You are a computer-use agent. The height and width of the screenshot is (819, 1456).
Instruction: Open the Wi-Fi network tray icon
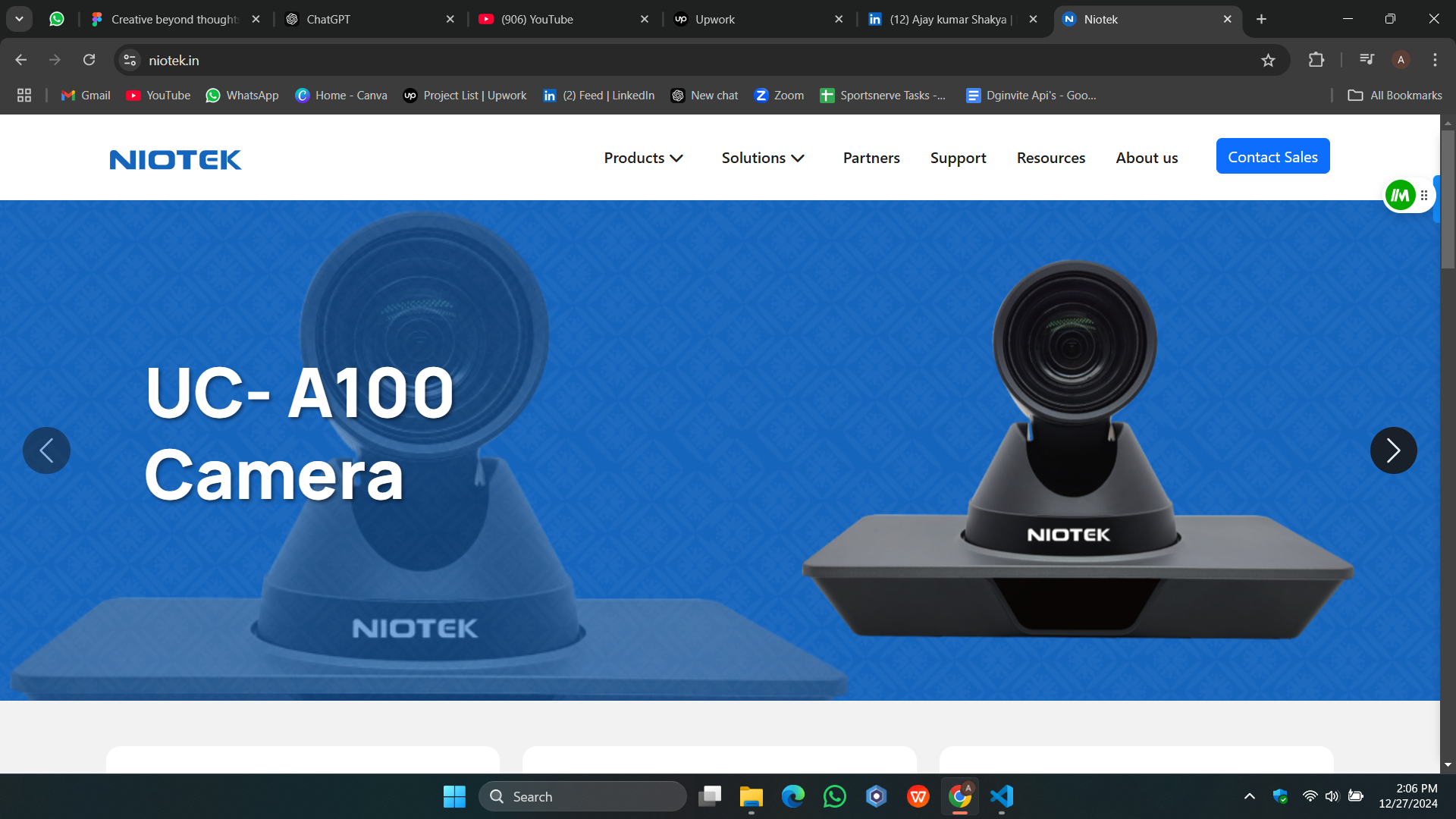[1310, 796]
